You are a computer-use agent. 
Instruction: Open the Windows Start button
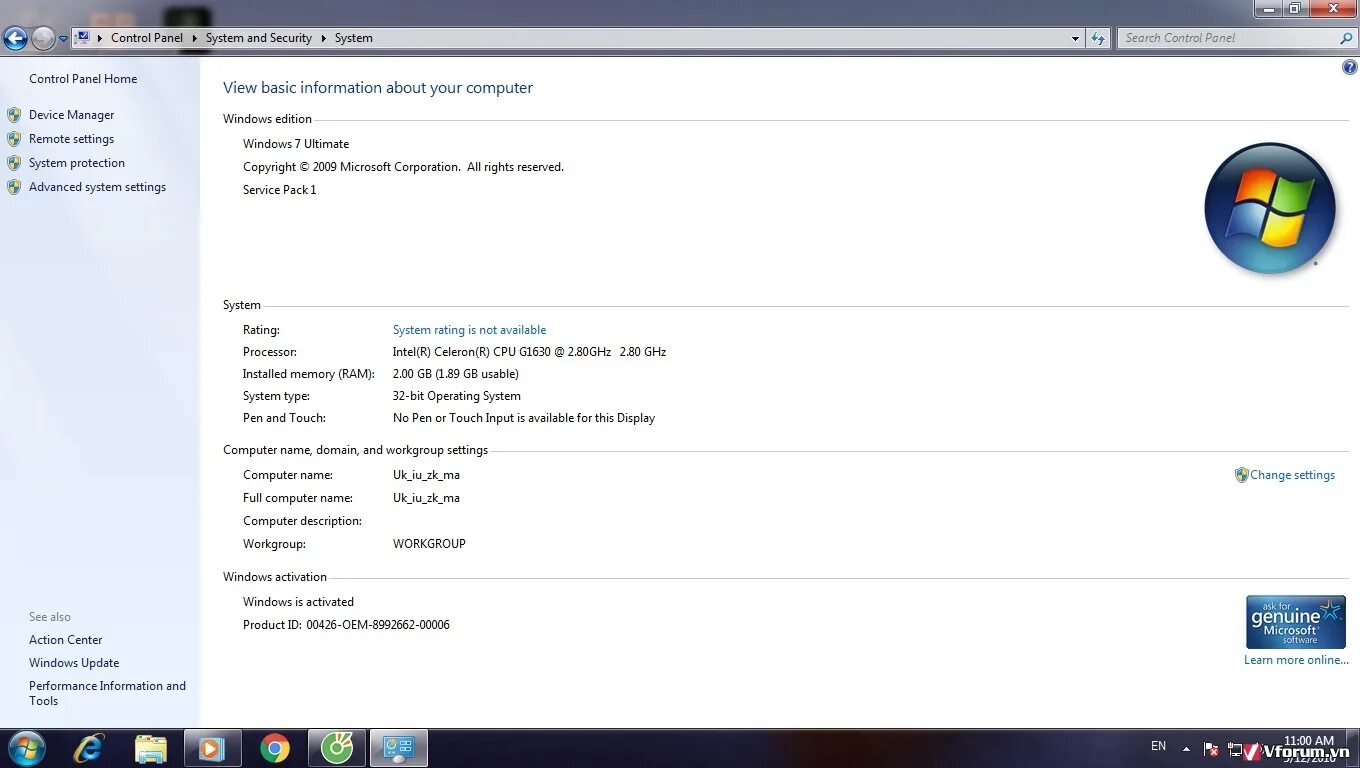(x=26, y=748)
